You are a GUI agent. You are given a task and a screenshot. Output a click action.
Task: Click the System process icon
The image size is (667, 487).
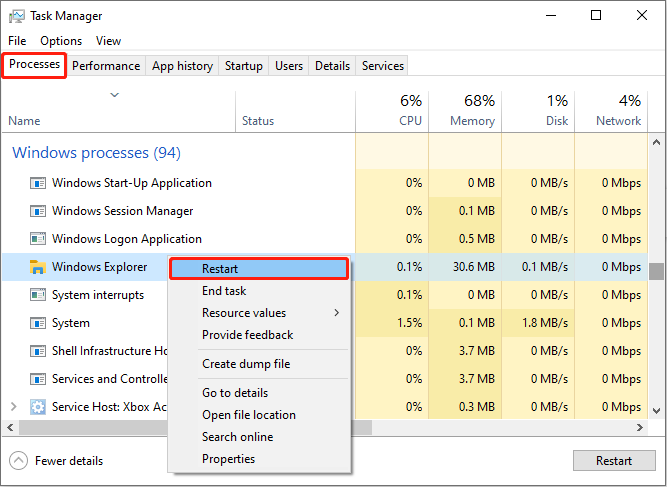pos(38,323)
